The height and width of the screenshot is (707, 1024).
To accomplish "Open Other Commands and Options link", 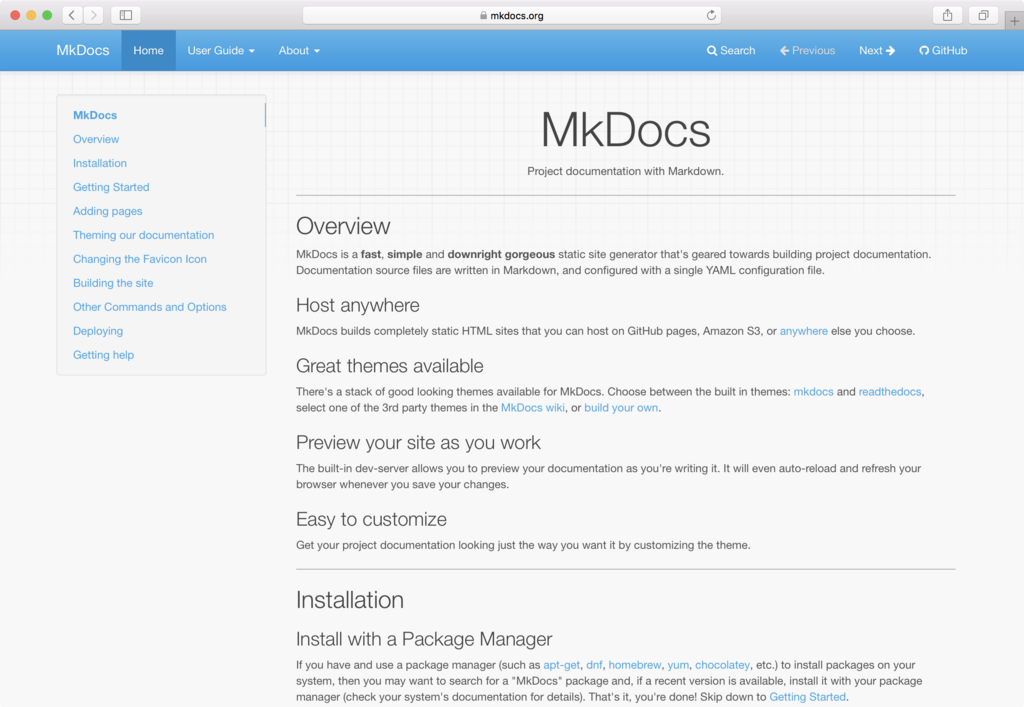I will (150, 307).
